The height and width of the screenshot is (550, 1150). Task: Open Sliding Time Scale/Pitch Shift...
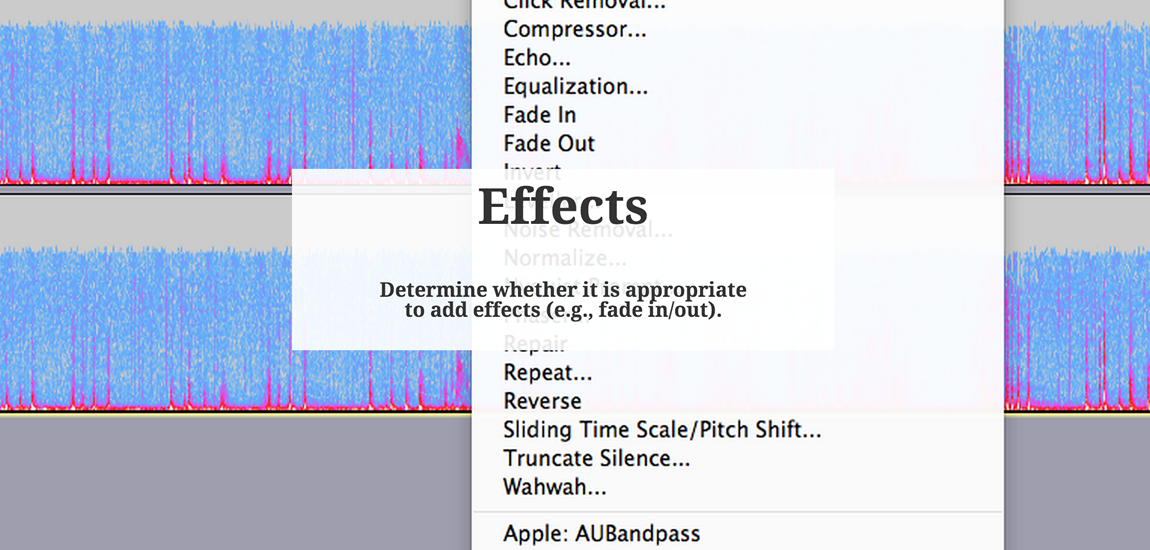[662, 430]
